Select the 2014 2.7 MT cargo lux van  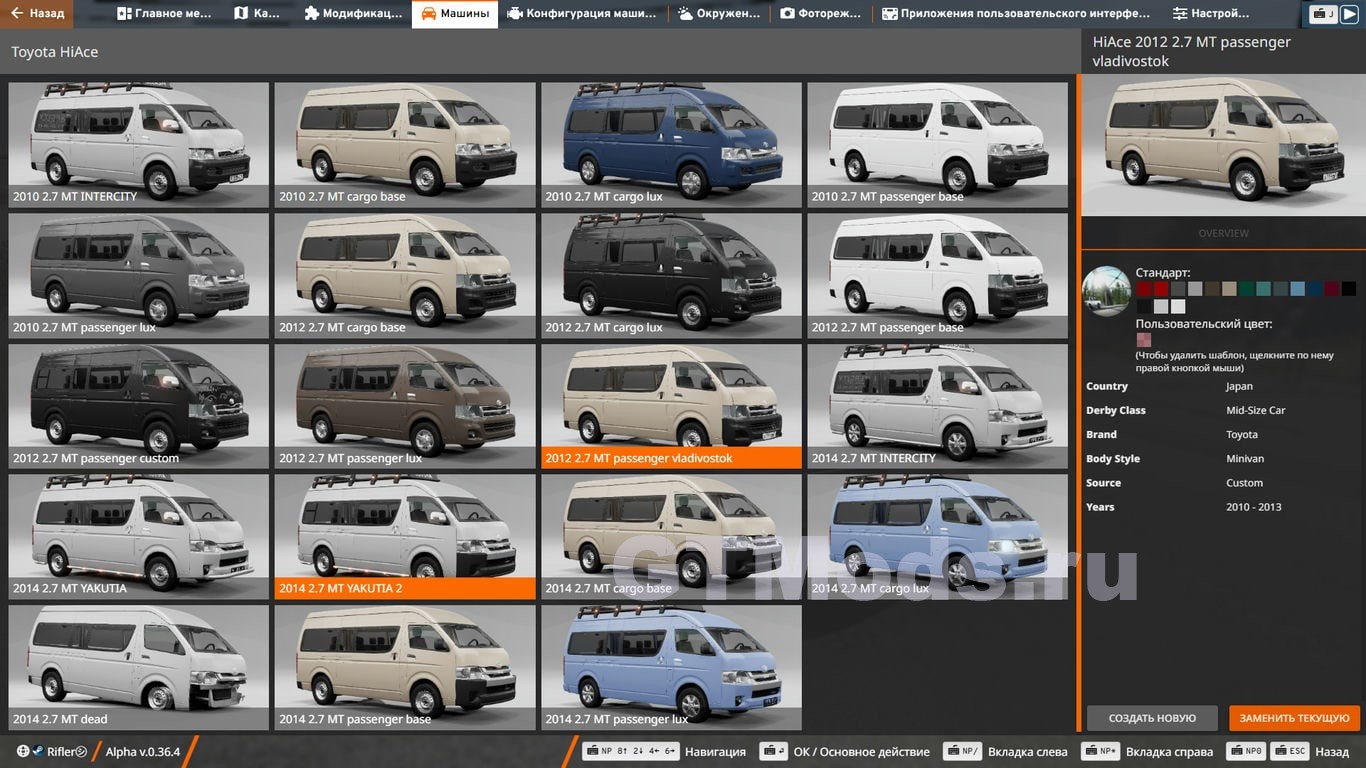pyautogui.click(x=938, y=537)
